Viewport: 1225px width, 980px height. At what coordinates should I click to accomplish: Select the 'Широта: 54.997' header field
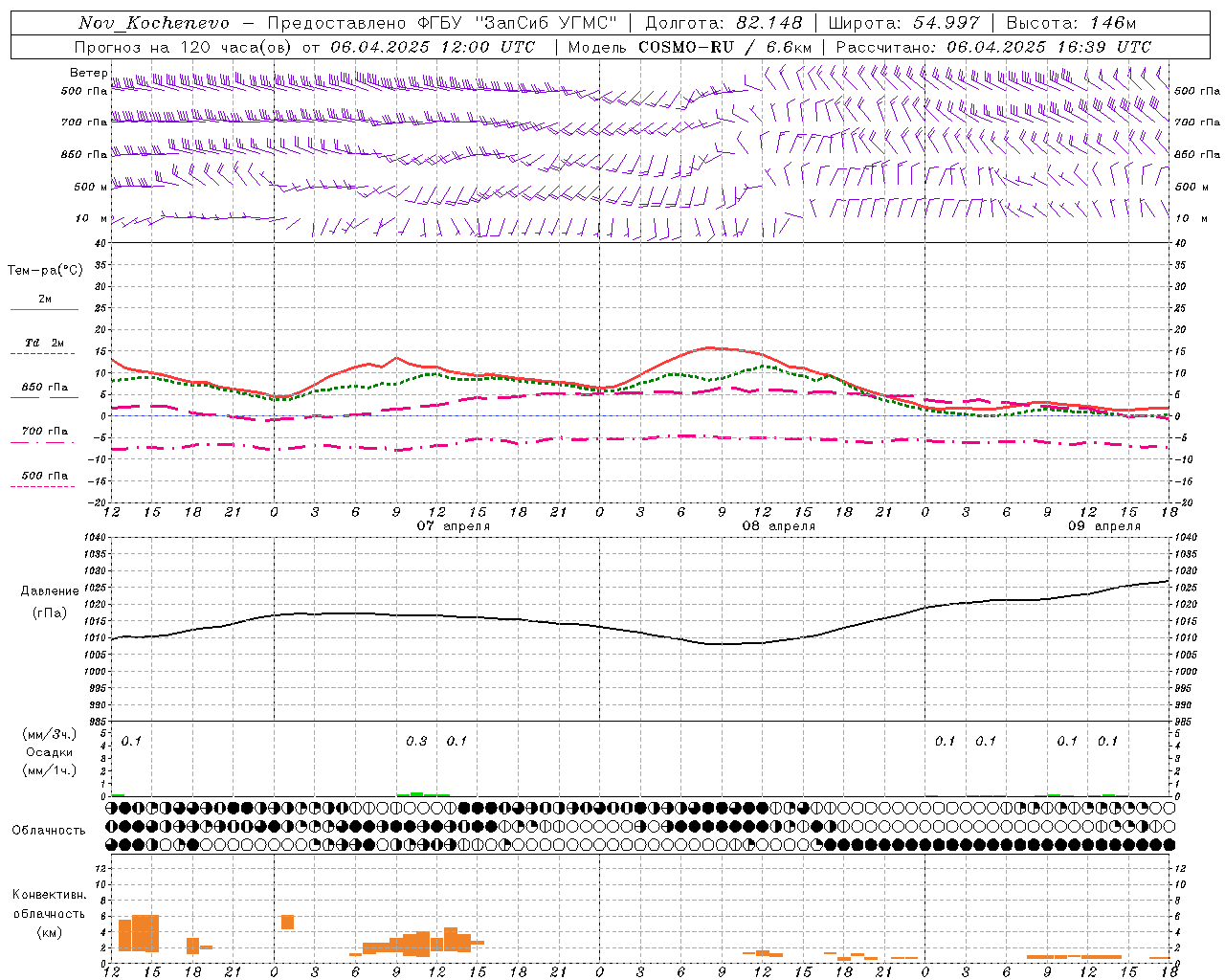coord(903,23)
